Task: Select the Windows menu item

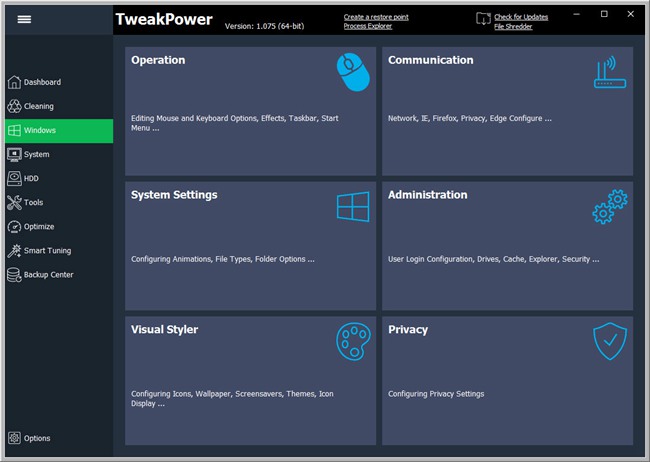Action: pyautogui.click(x=59, y=131)
